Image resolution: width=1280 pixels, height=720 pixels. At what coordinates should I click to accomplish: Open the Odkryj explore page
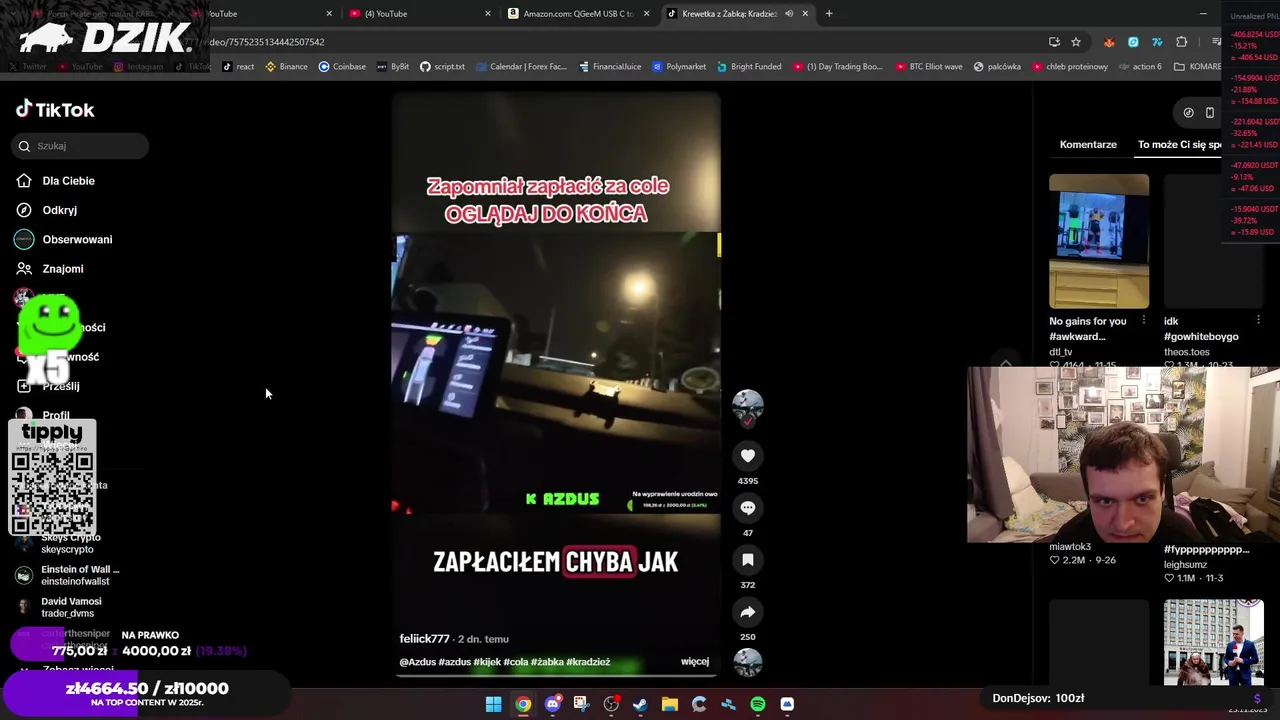[47, 210]
